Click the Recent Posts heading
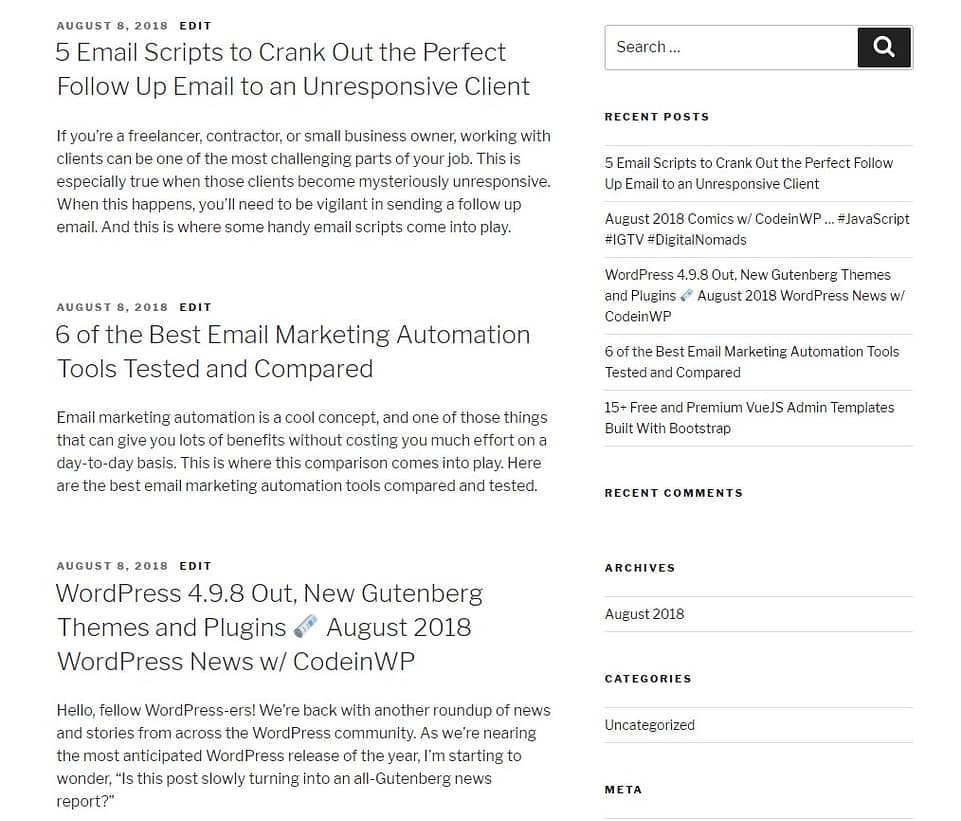Image resolution: width=961 pixels, height=821 pixels. coord(657,117)
